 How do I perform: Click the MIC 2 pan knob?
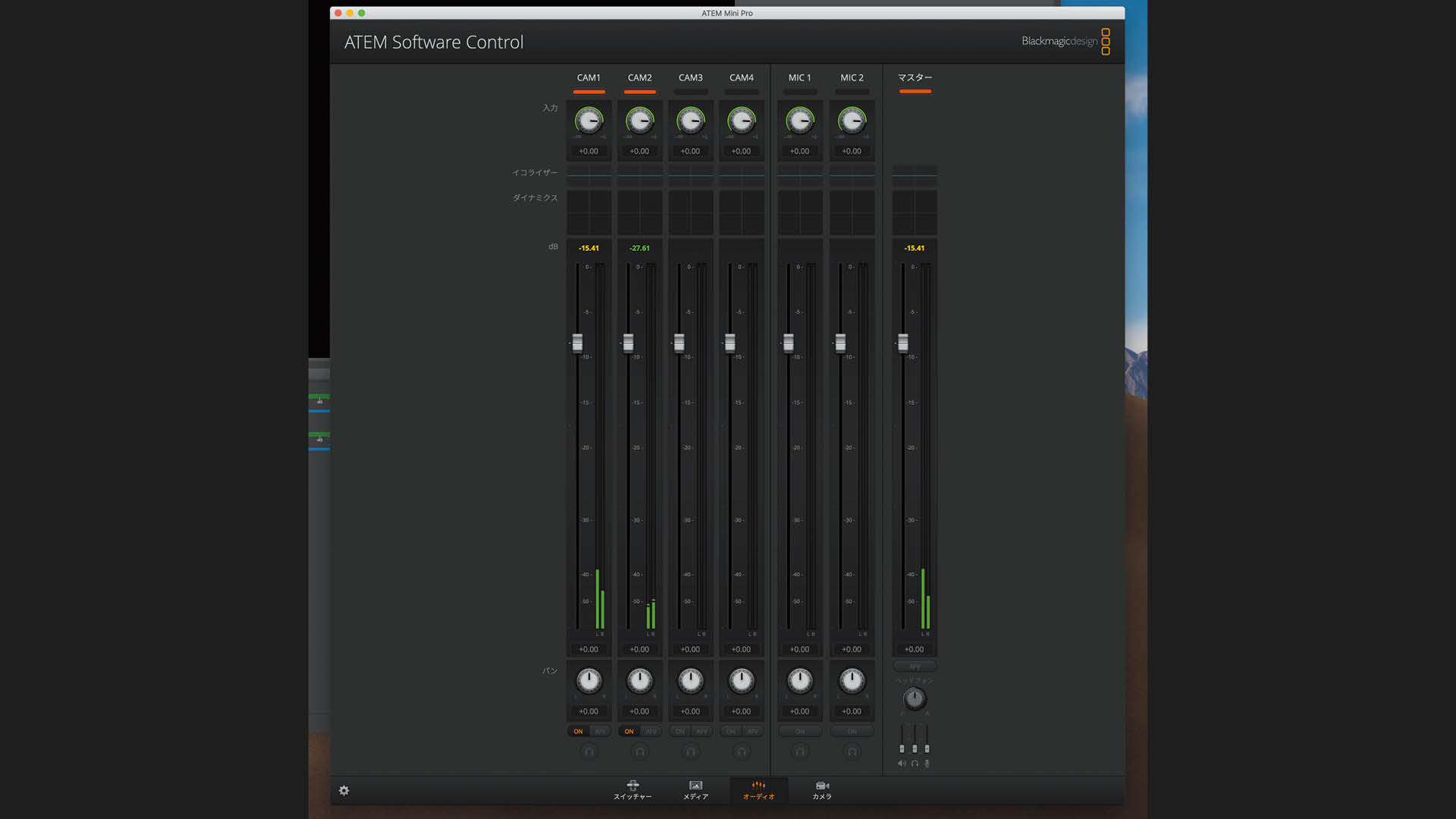[852, 680]
